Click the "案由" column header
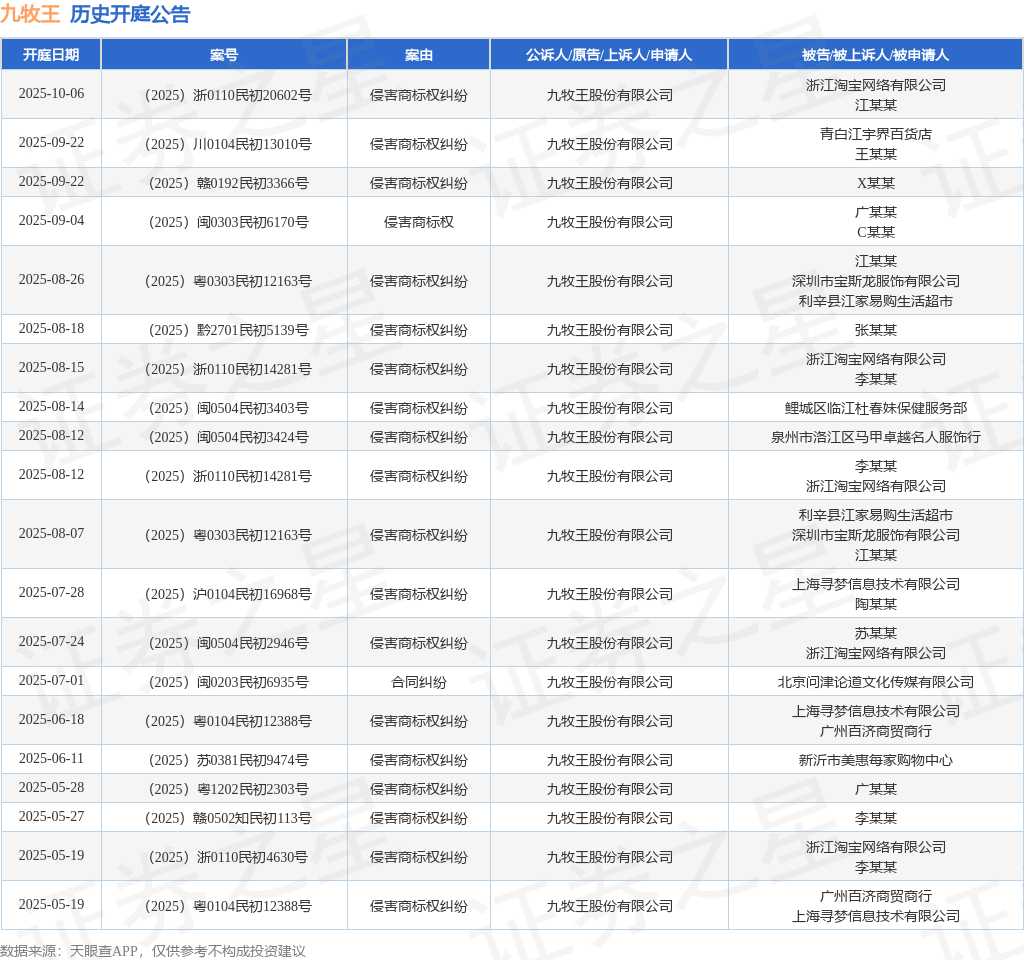 coord(419,55)
